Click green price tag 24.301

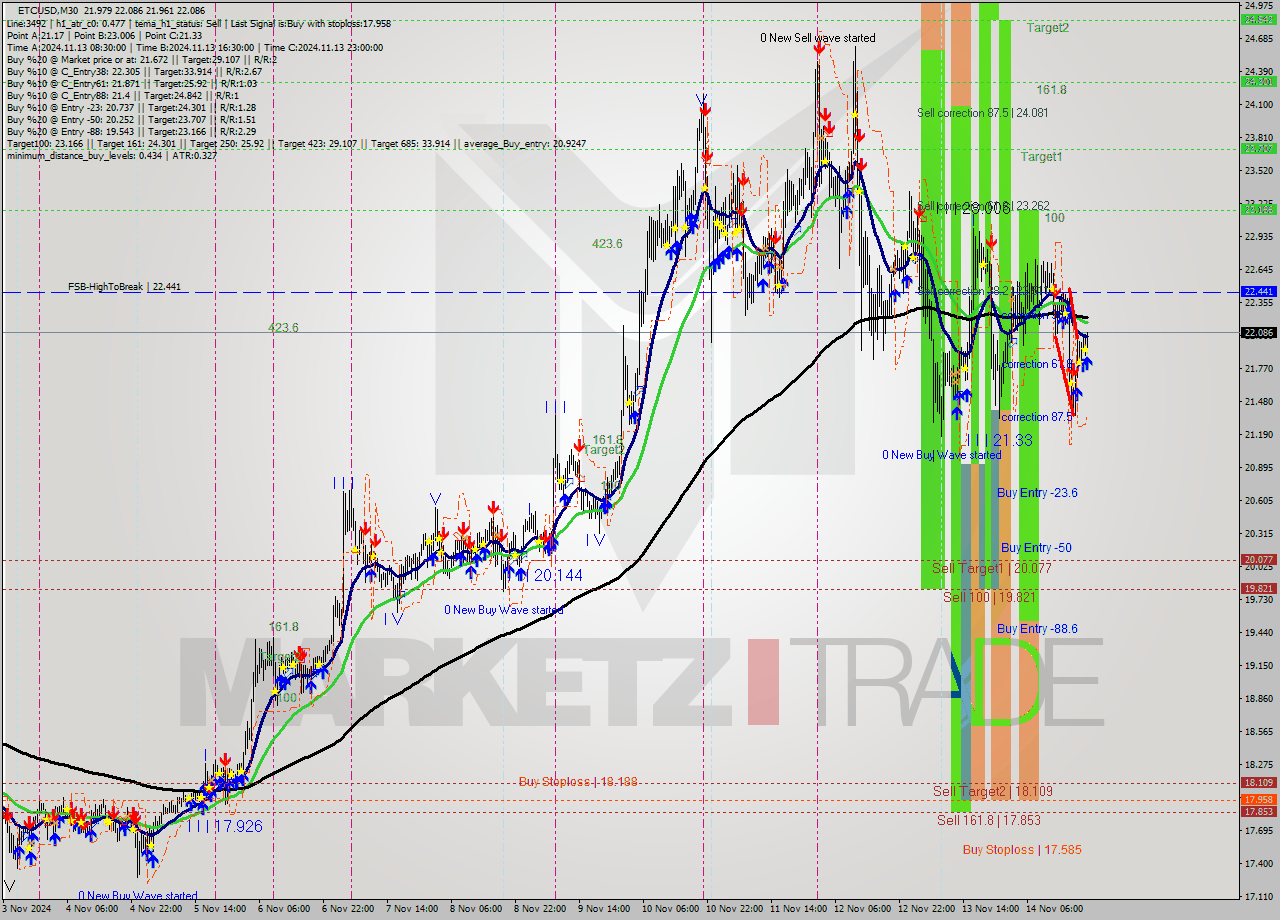pyautogui.click(x=1258, y=82)
